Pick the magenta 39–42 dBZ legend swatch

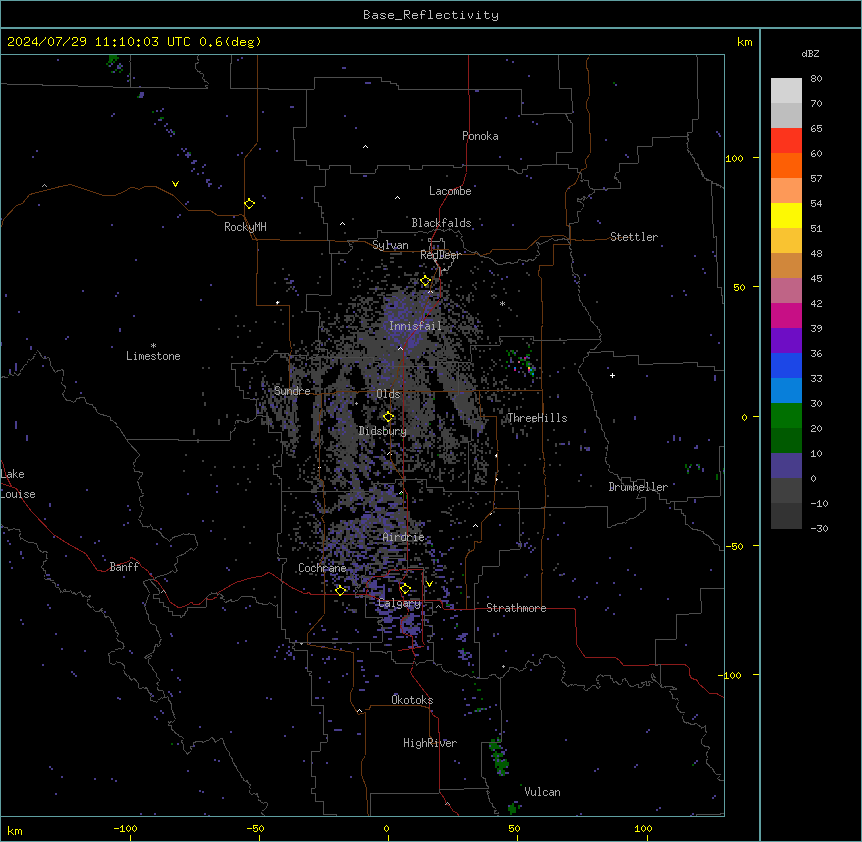[x=786, y=315]
